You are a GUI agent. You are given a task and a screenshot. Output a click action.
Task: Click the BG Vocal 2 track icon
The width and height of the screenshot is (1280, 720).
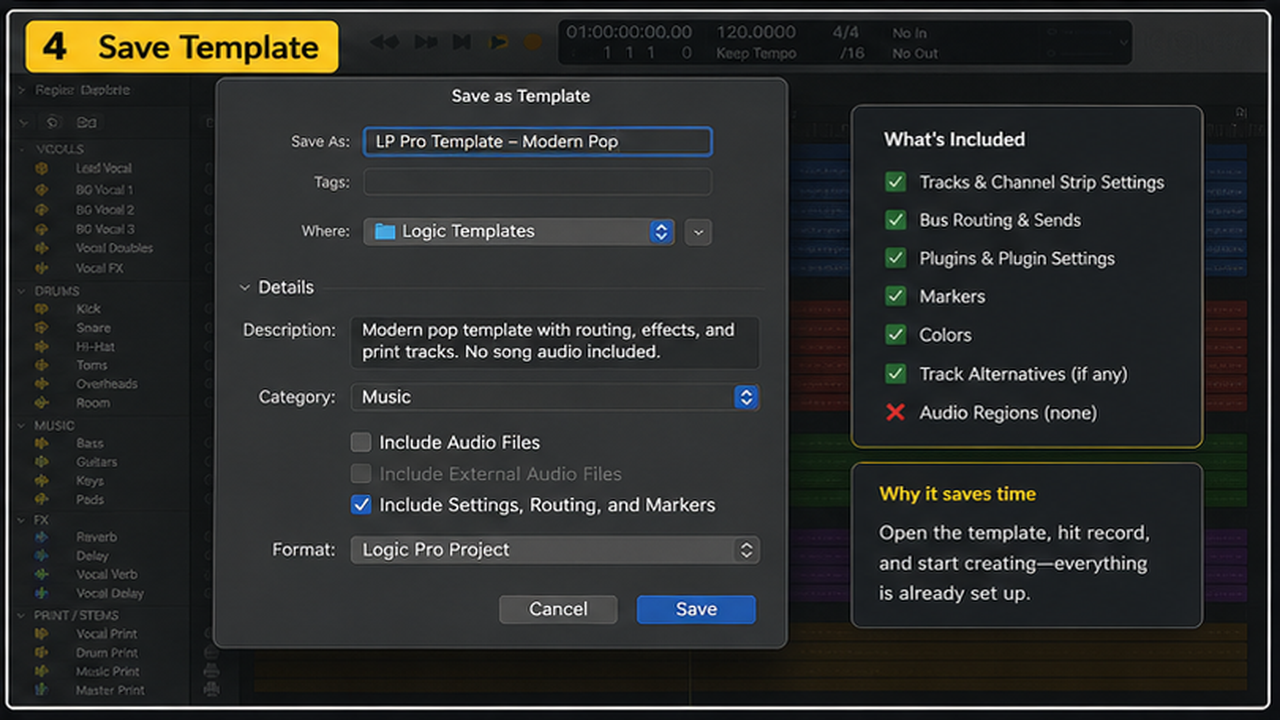[42, 210]
